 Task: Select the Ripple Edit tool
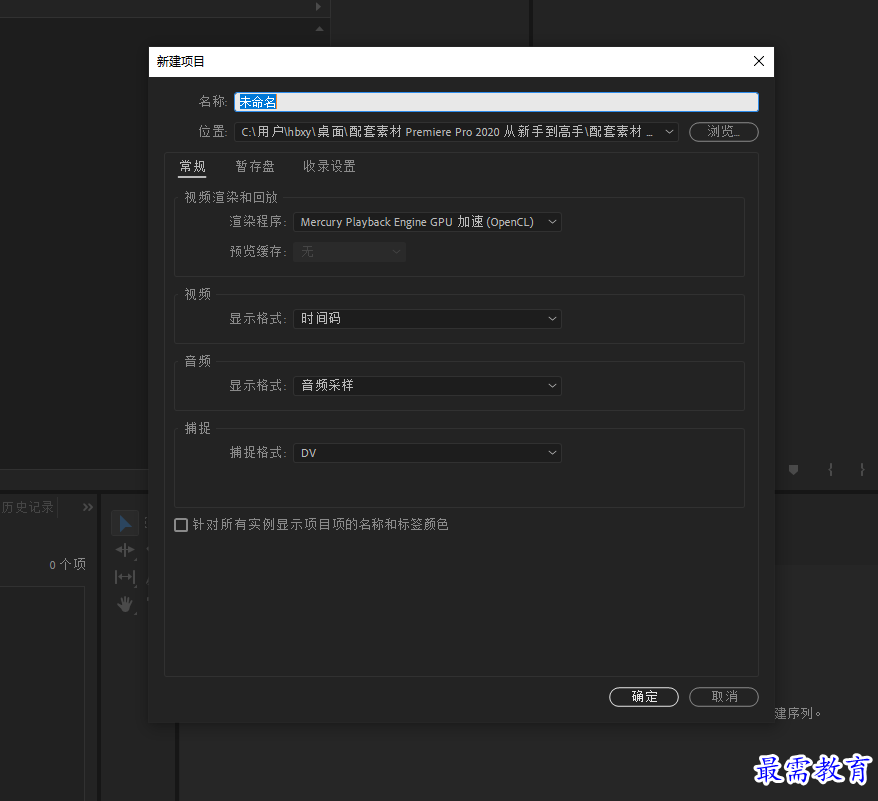(x=125, y=550)
